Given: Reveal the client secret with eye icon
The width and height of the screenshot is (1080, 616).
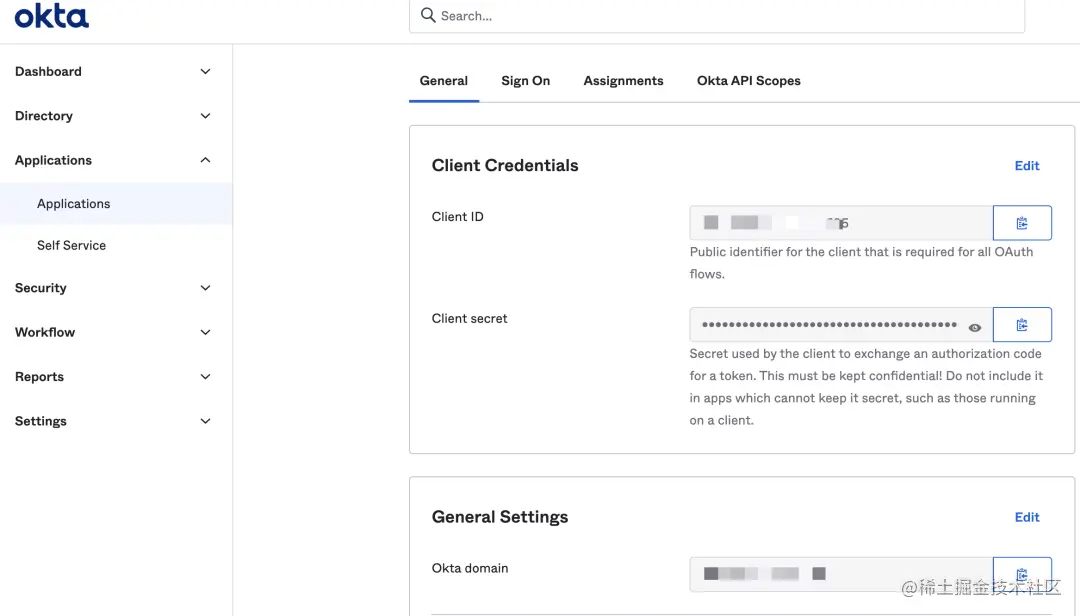Looking at the screenshot, I should tap(975, 327).
